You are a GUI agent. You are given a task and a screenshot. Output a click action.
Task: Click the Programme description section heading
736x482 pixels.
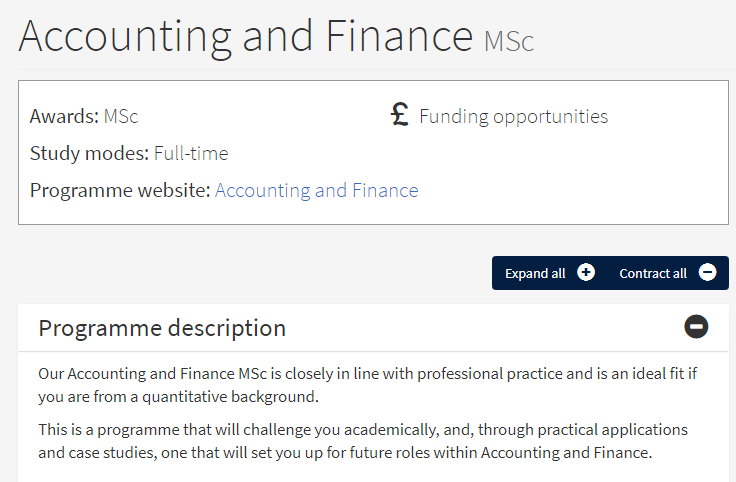[x=162, y=328]
